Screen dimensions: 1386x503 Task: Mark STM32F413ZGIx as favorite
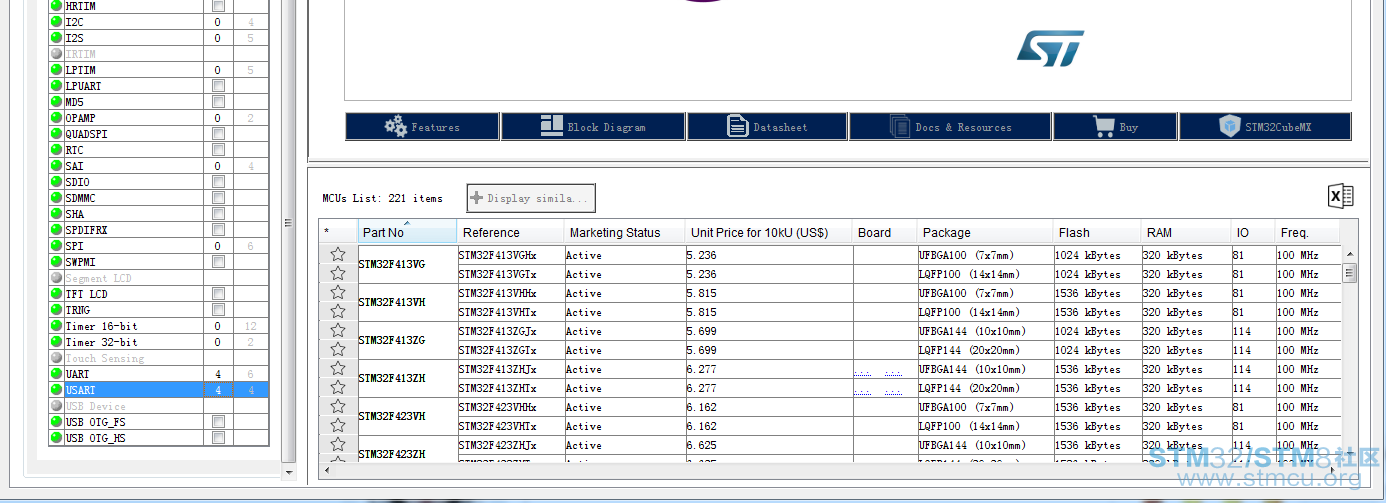[338, 350]
